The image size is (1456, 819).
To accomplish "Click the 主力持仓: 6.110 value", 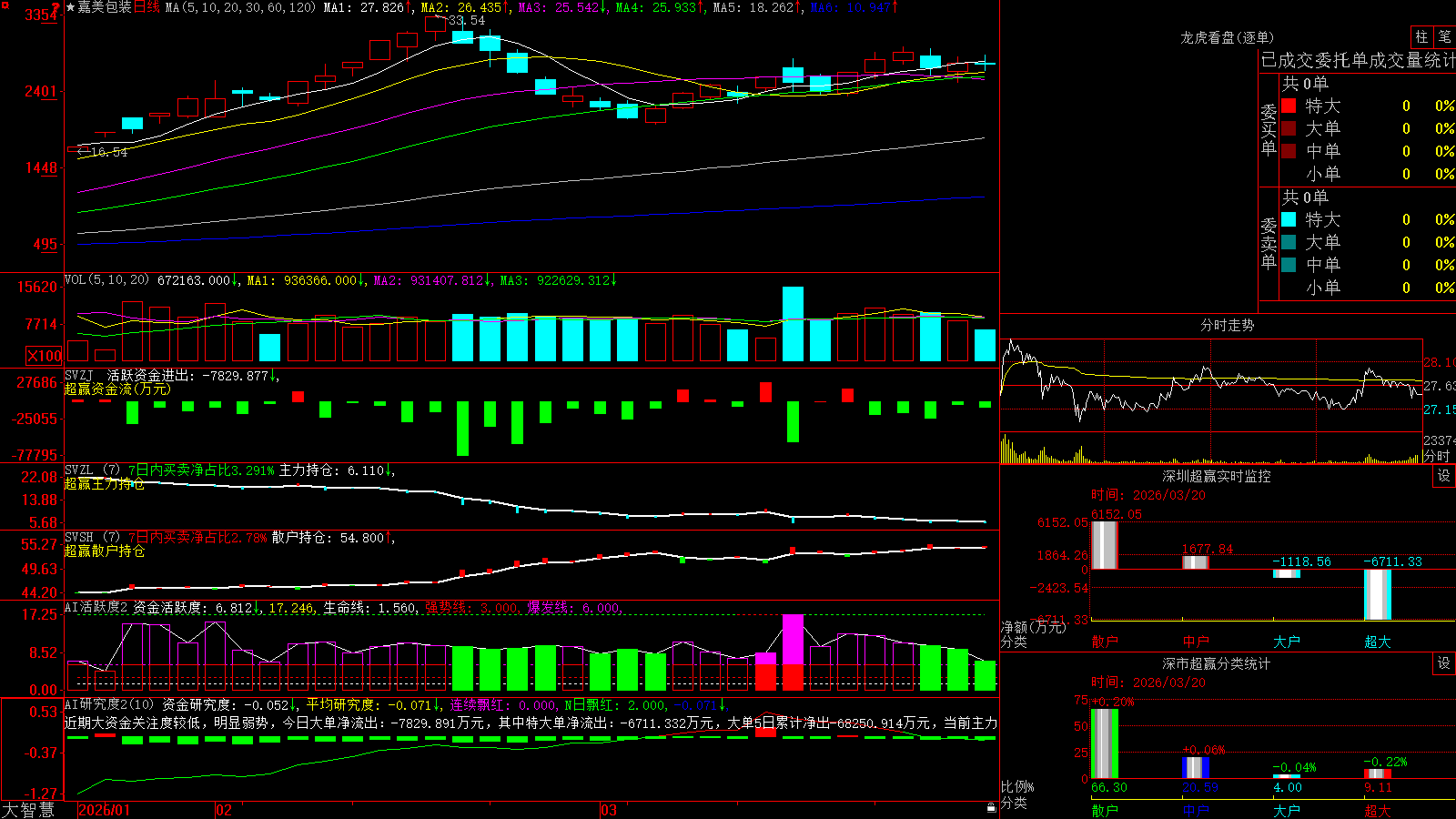I will point(337,470).
